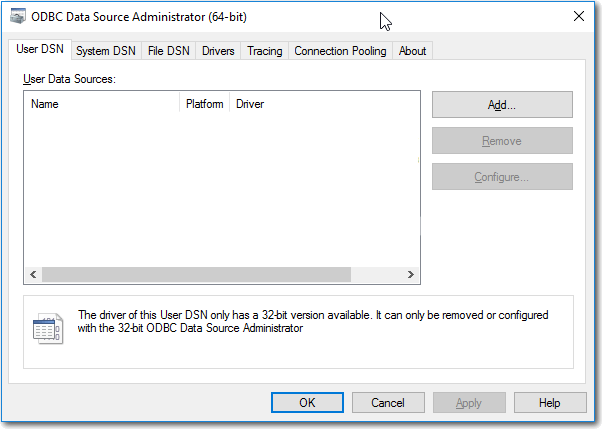
Task: Open the File DSN tab
Action: tap(169, 51)
